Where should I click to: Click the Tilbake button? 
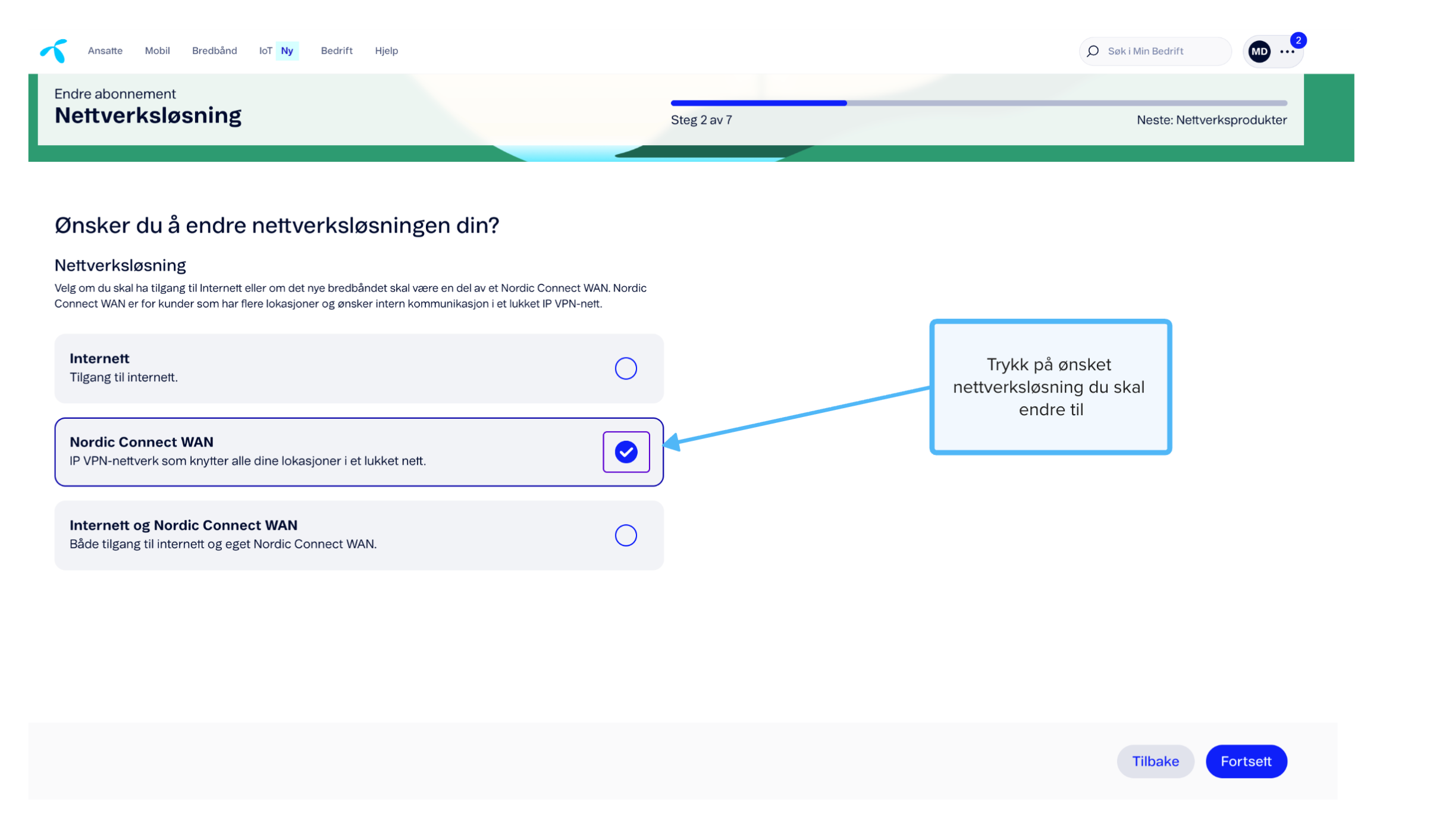point(1155,761)
